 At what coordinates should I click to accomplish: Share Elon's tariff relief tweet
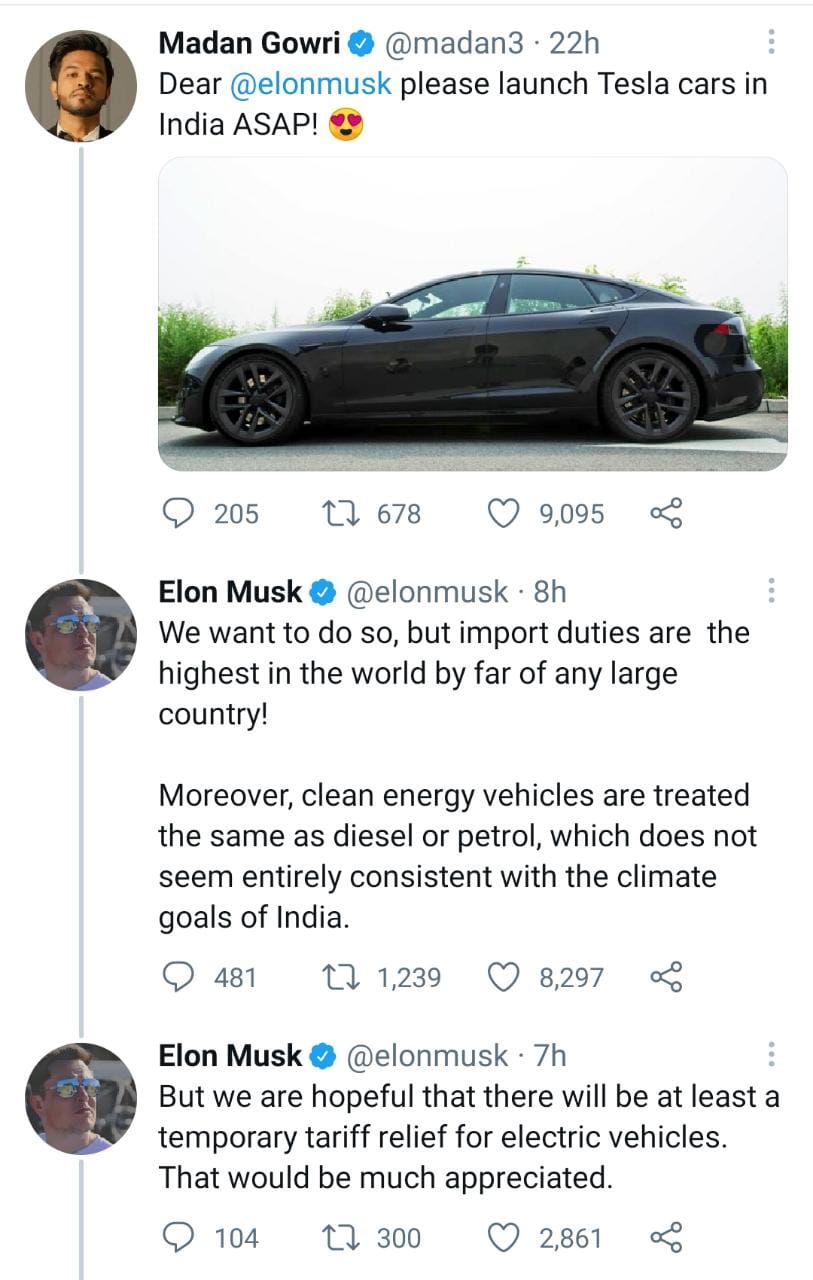click(666, 1238)
